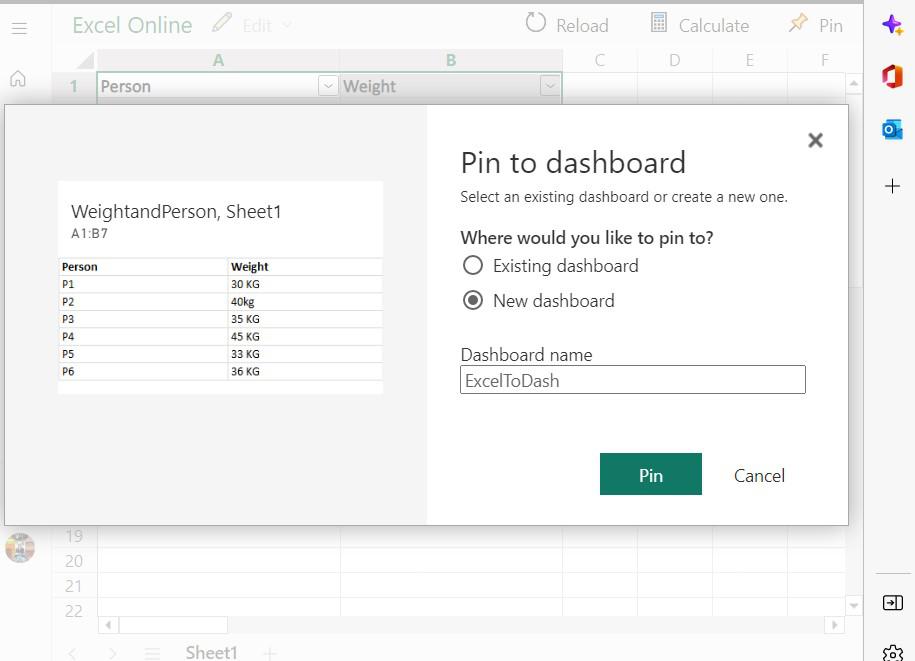
Task: Click the WeightandPerson, Sheet1 preview title
Action: [176, 211]
